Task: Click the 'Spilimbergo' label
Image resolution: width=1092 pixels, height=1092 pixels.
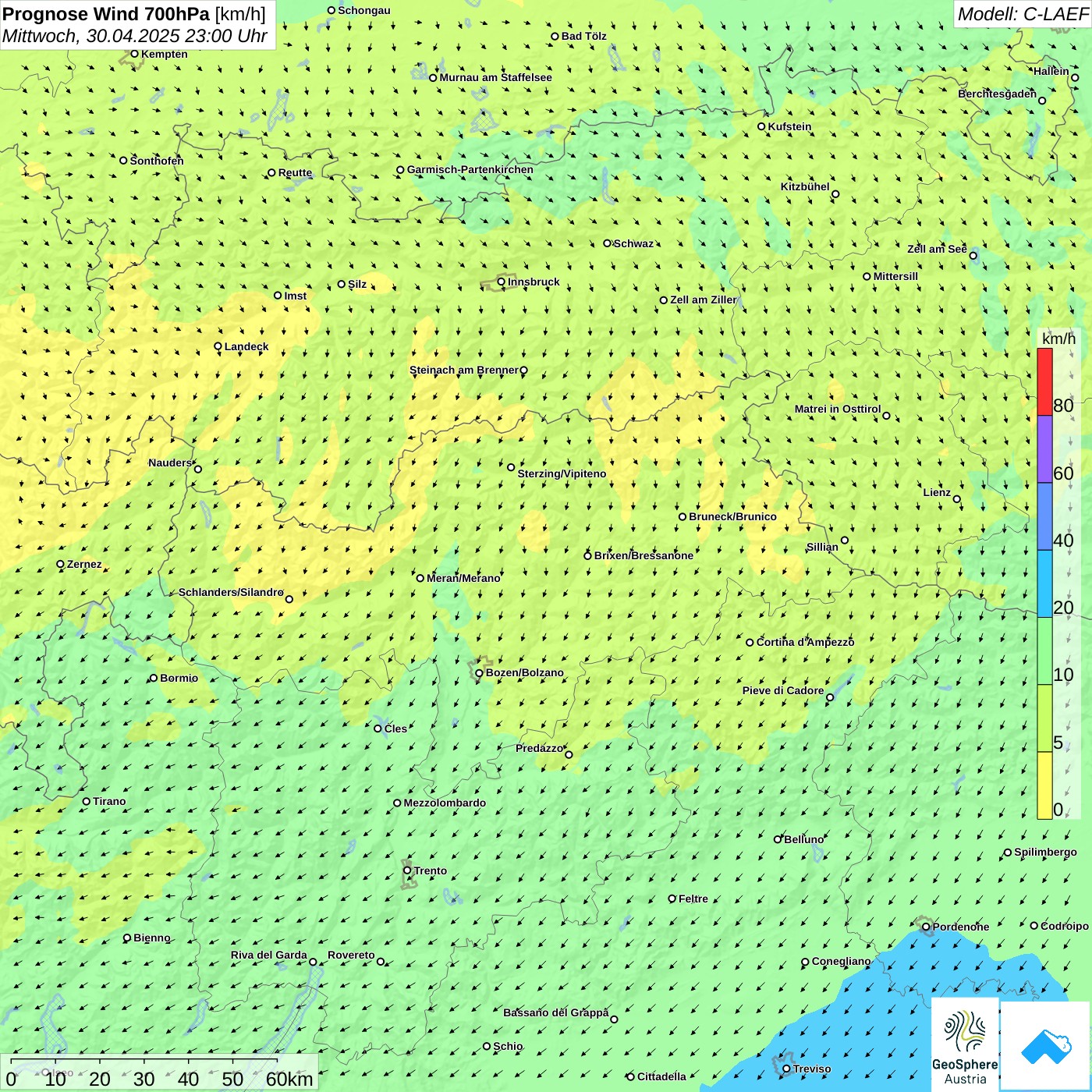Action: [1046, 852]
